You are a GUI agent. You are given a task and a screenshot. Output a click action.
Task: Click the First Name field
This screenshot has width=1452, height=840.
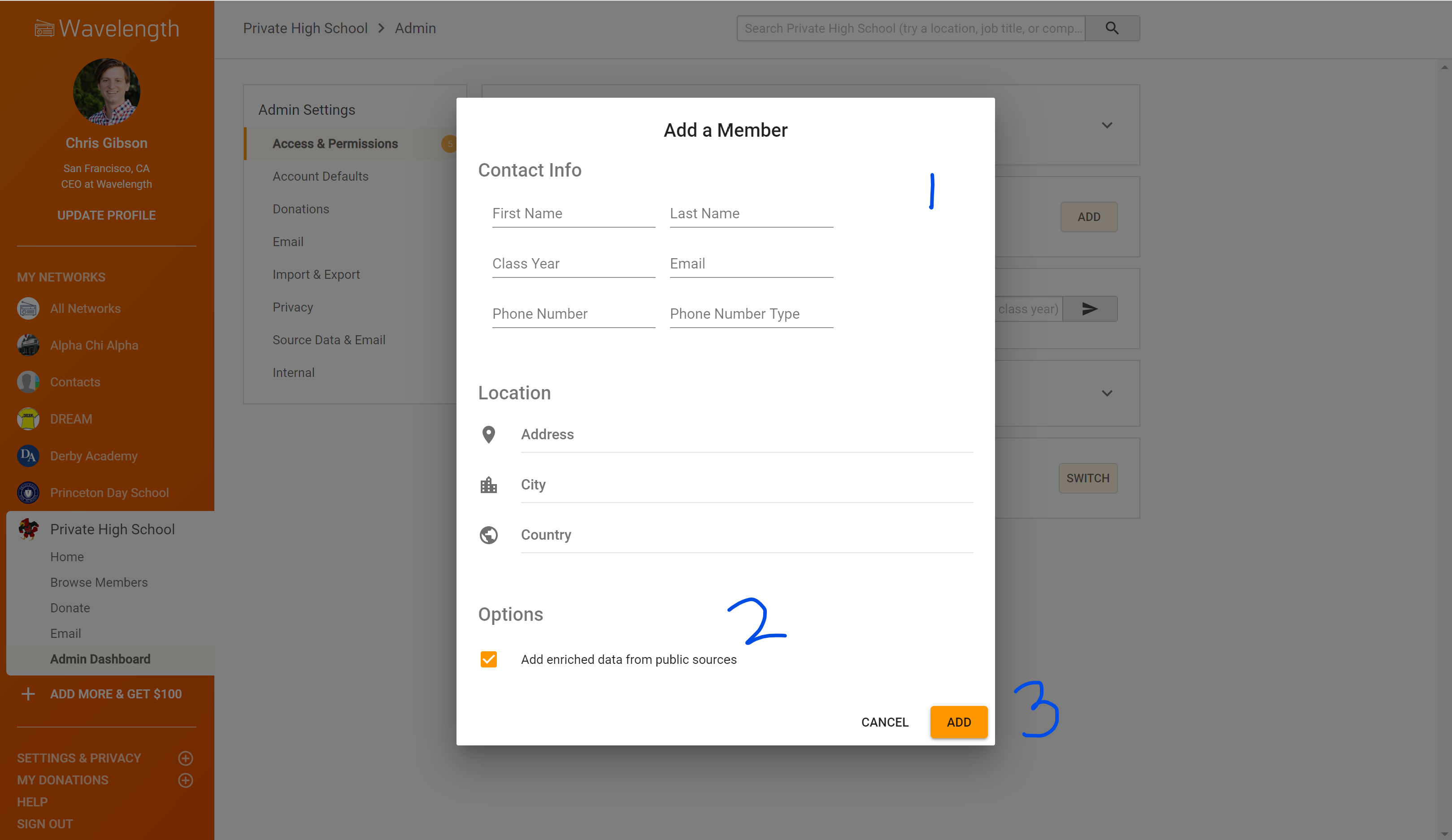click(573, 214)
